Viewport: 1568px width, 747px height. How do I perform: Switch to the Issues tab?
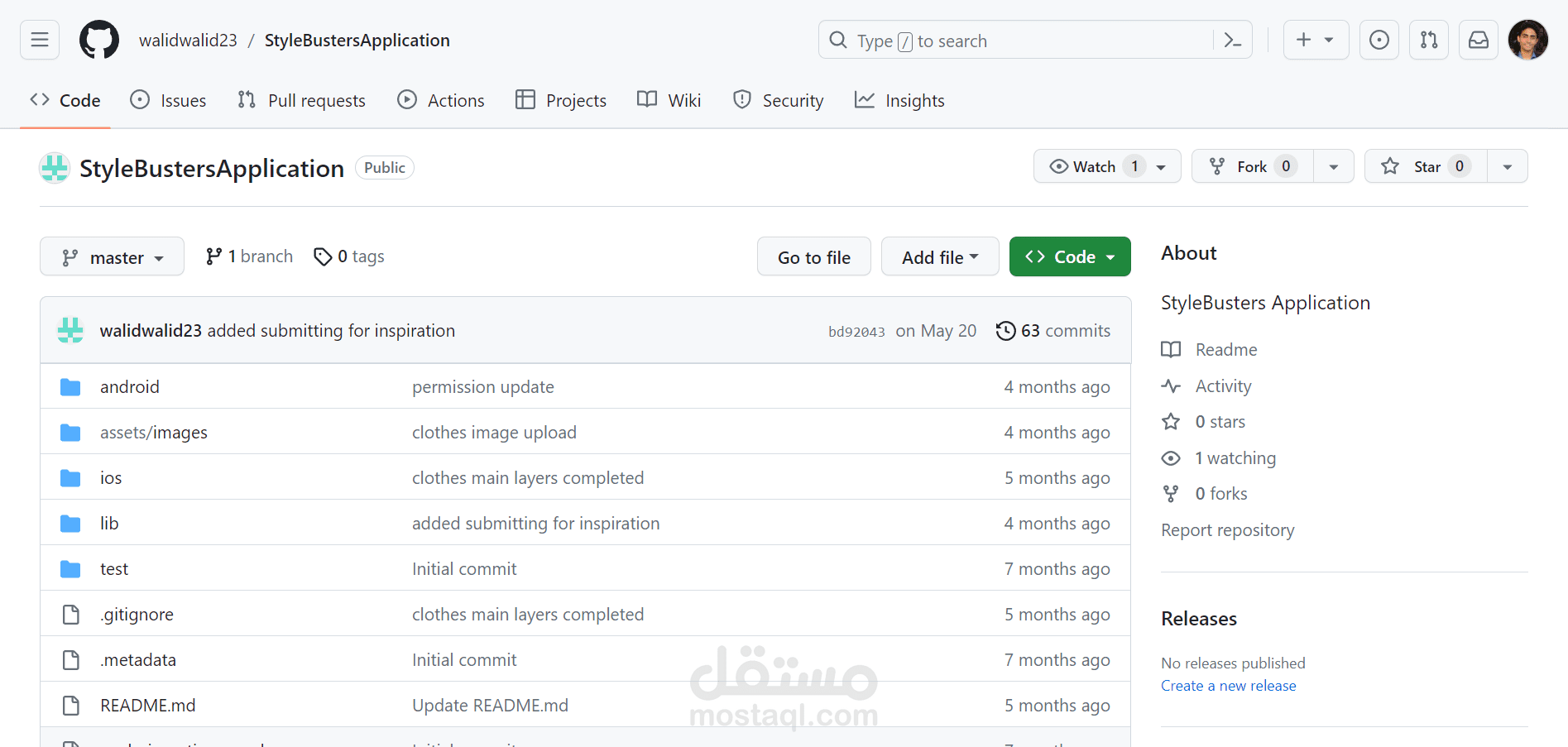pyautogui.click(x=168, y=100)
